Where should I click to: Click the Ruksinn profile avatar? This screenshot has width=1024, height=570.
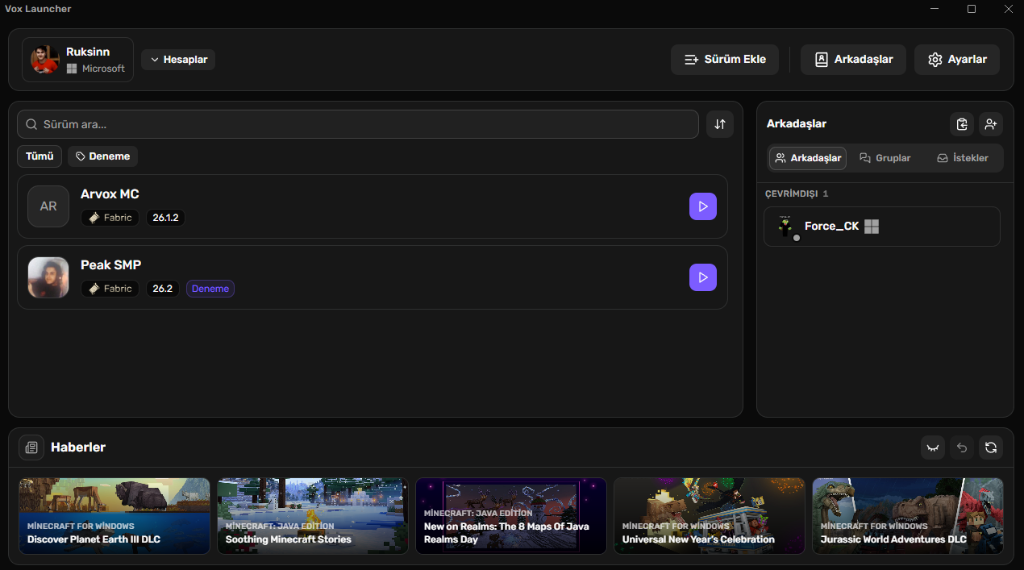coord(44,59)
